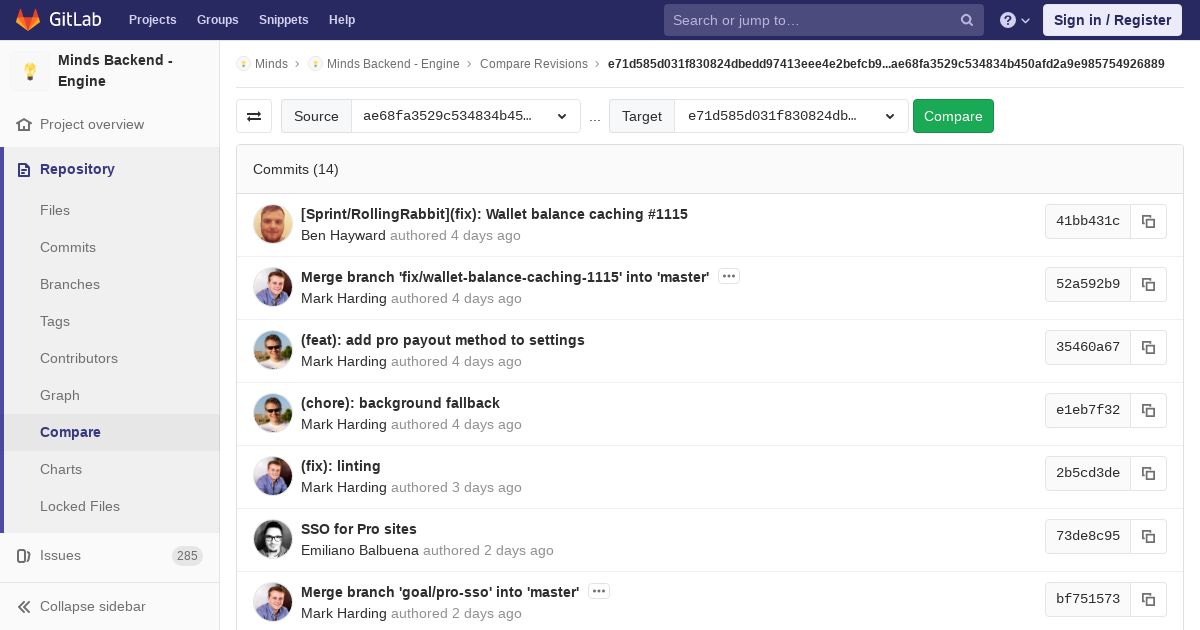Open the Groups menu
1200x630 pixels.
pyautogui.click(x=217, y=20)
